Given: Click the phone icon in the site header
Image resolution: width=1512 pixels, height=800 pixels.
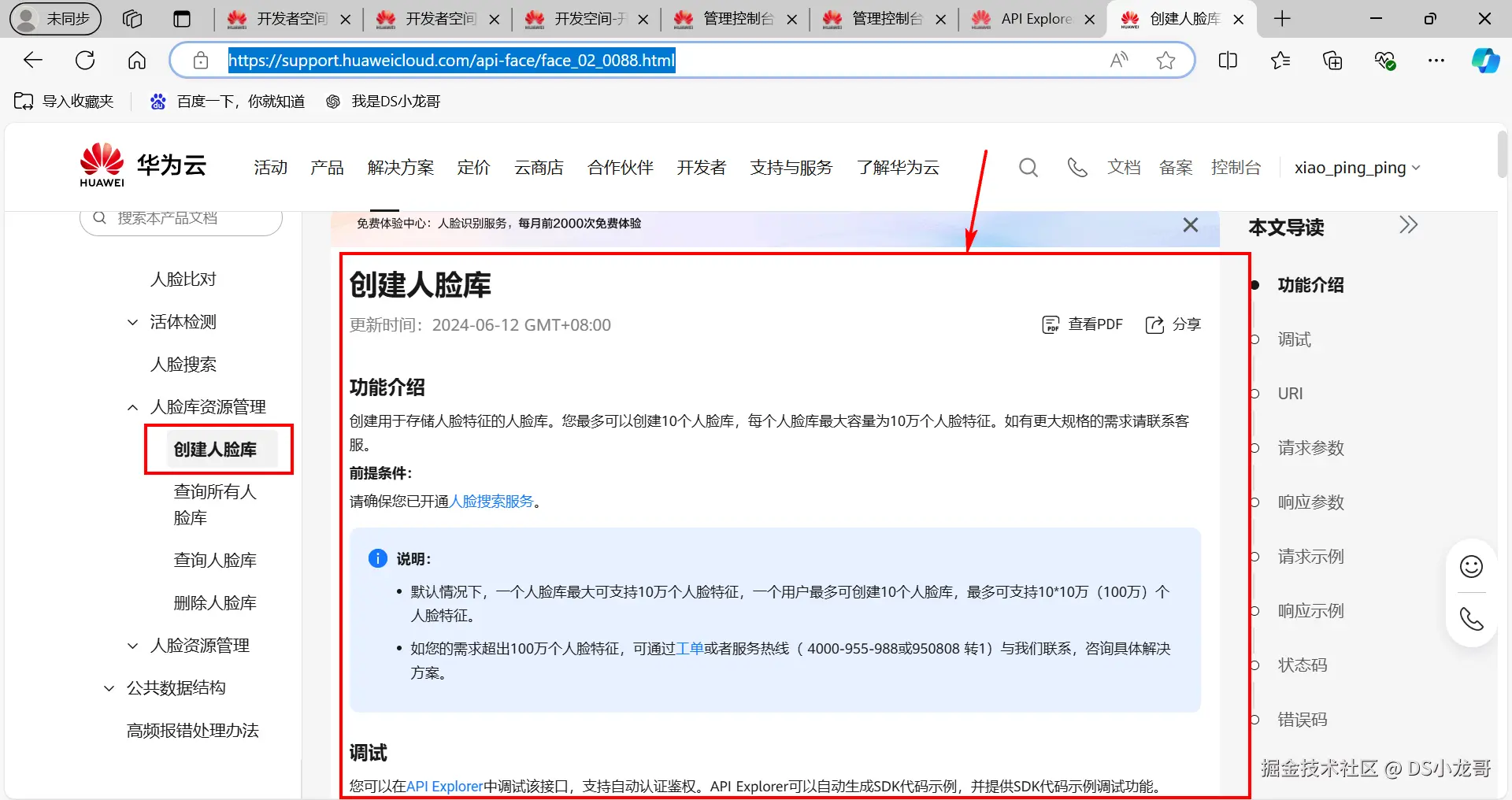Looking at the screenshot, I should point(1077,167).
